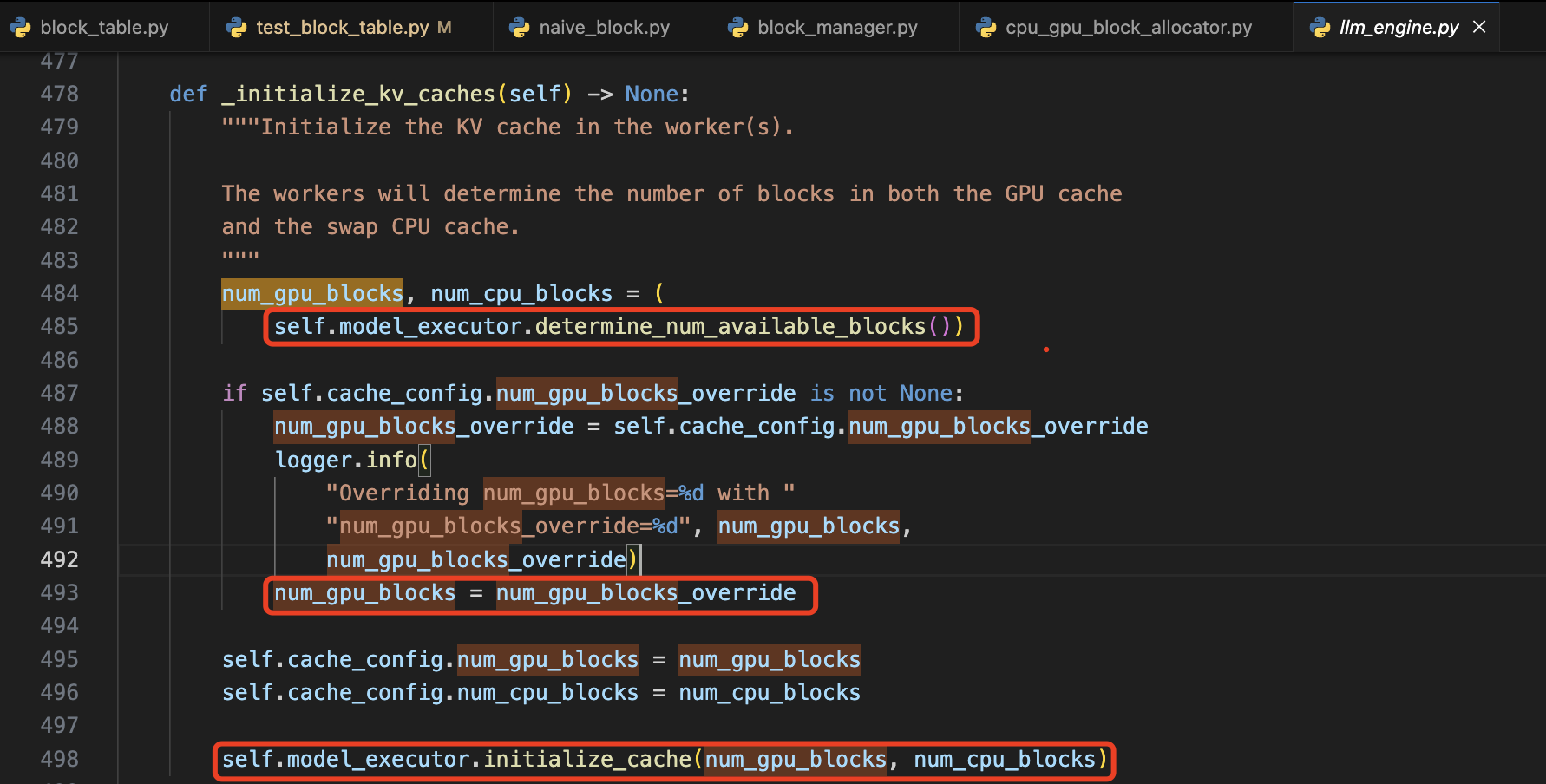Switch to the naive_block.py tab
The height and width of the screenshot is (784, 1546).
pyautogui.click(x=603, y=27)
